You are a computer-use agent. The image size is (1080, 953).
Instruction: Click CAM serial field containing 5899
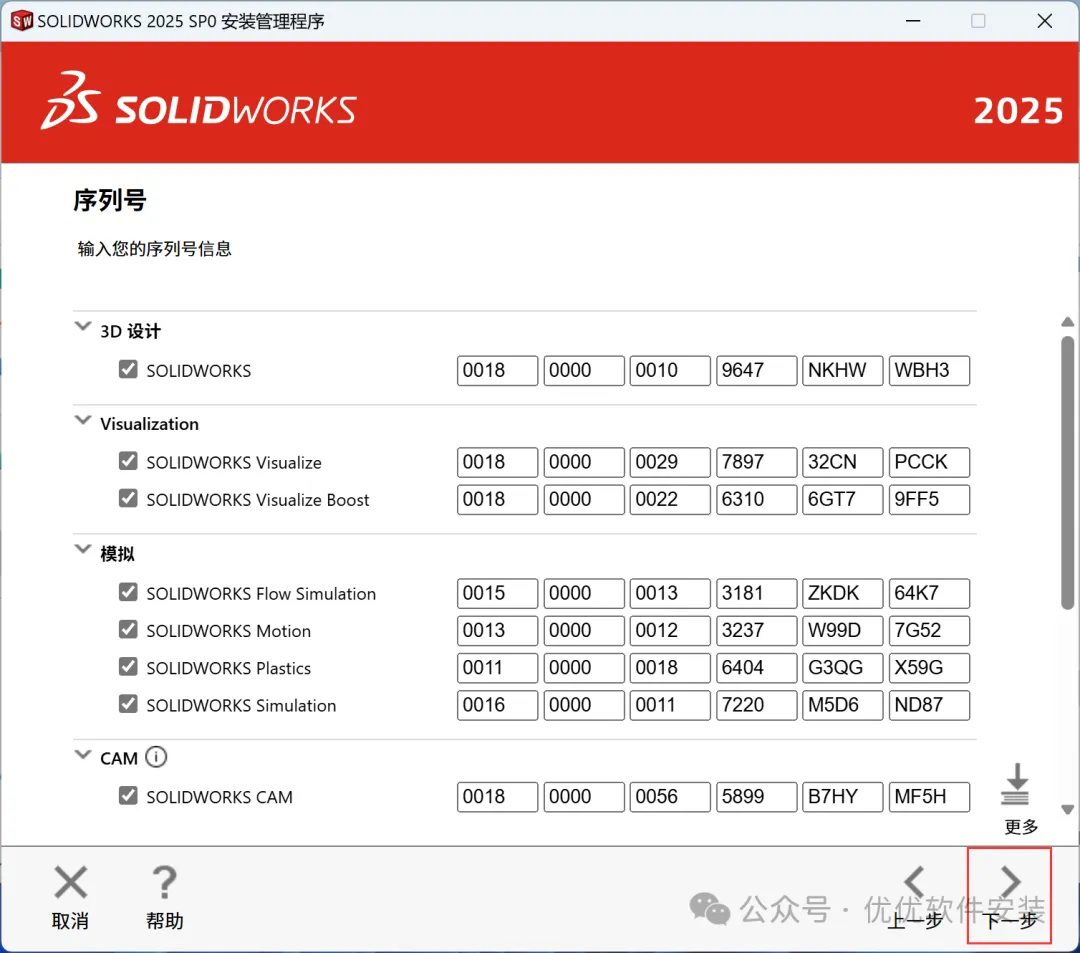756,797
